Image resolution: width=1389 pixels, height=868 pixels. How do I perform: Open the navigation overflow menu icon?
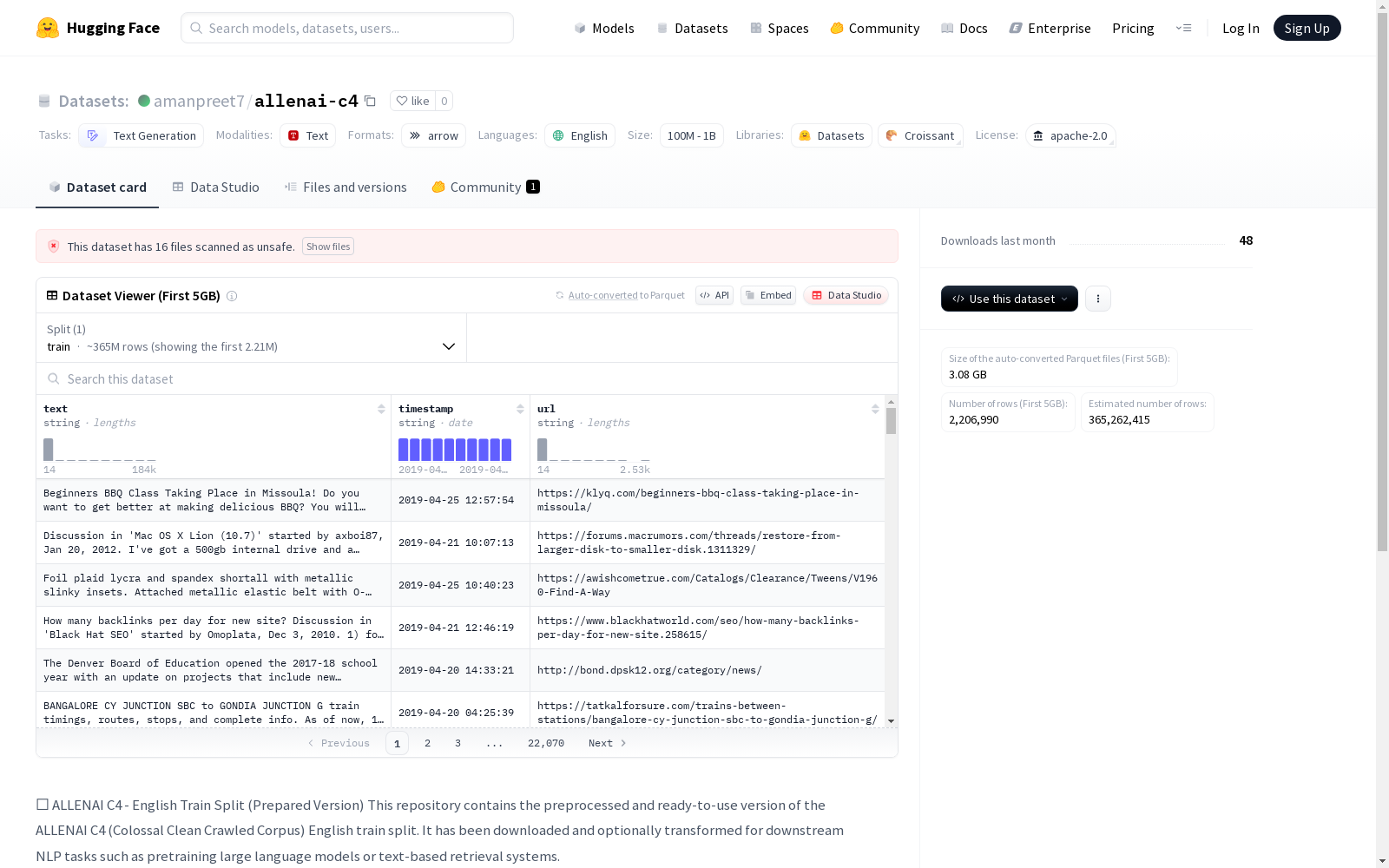tap(1183, 28)
